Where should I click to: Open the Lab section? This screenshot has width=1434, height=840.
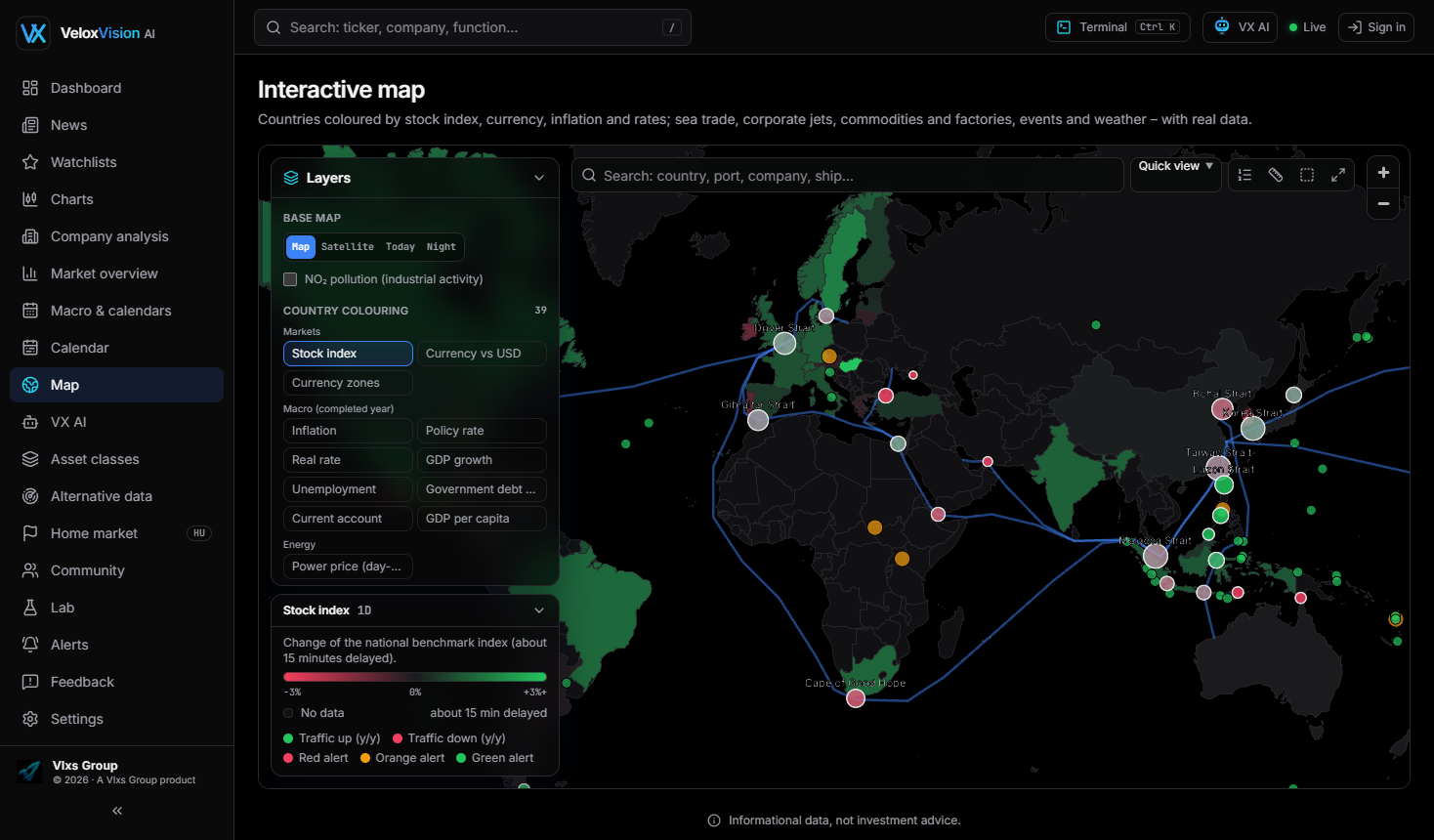point(117,608)
